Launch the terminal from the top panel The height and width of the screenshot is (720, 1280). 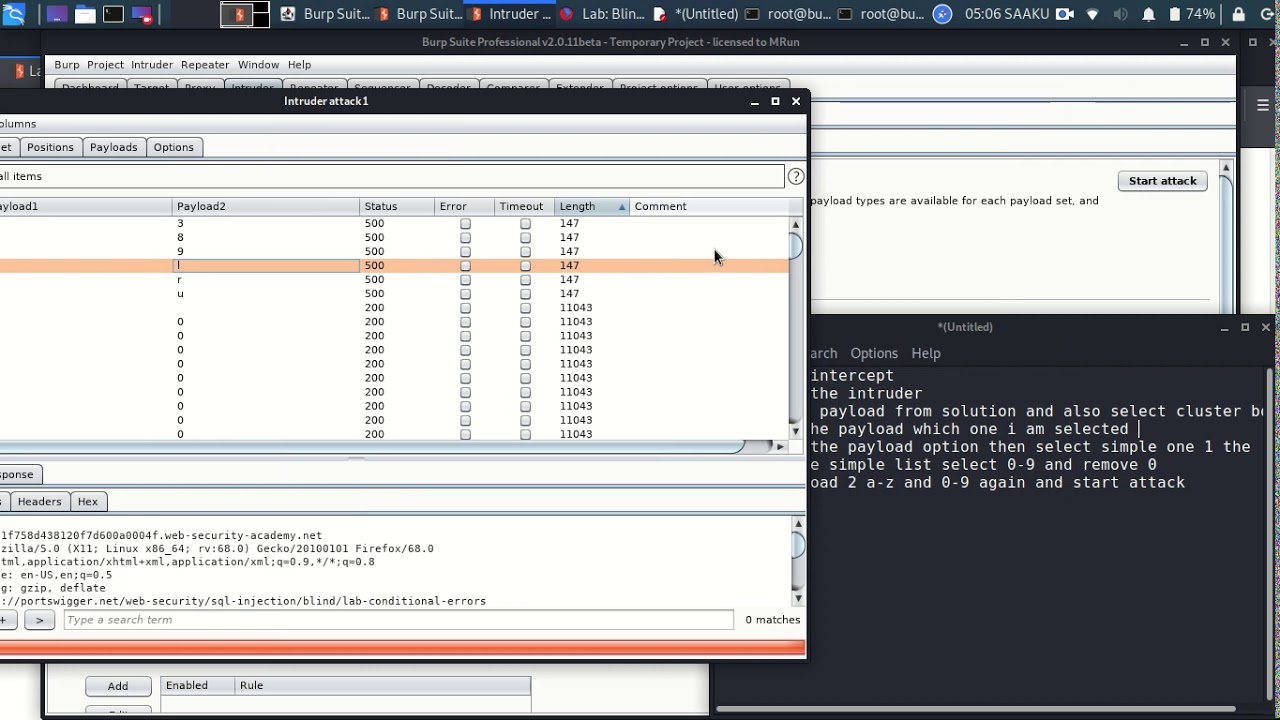[113, 14]
